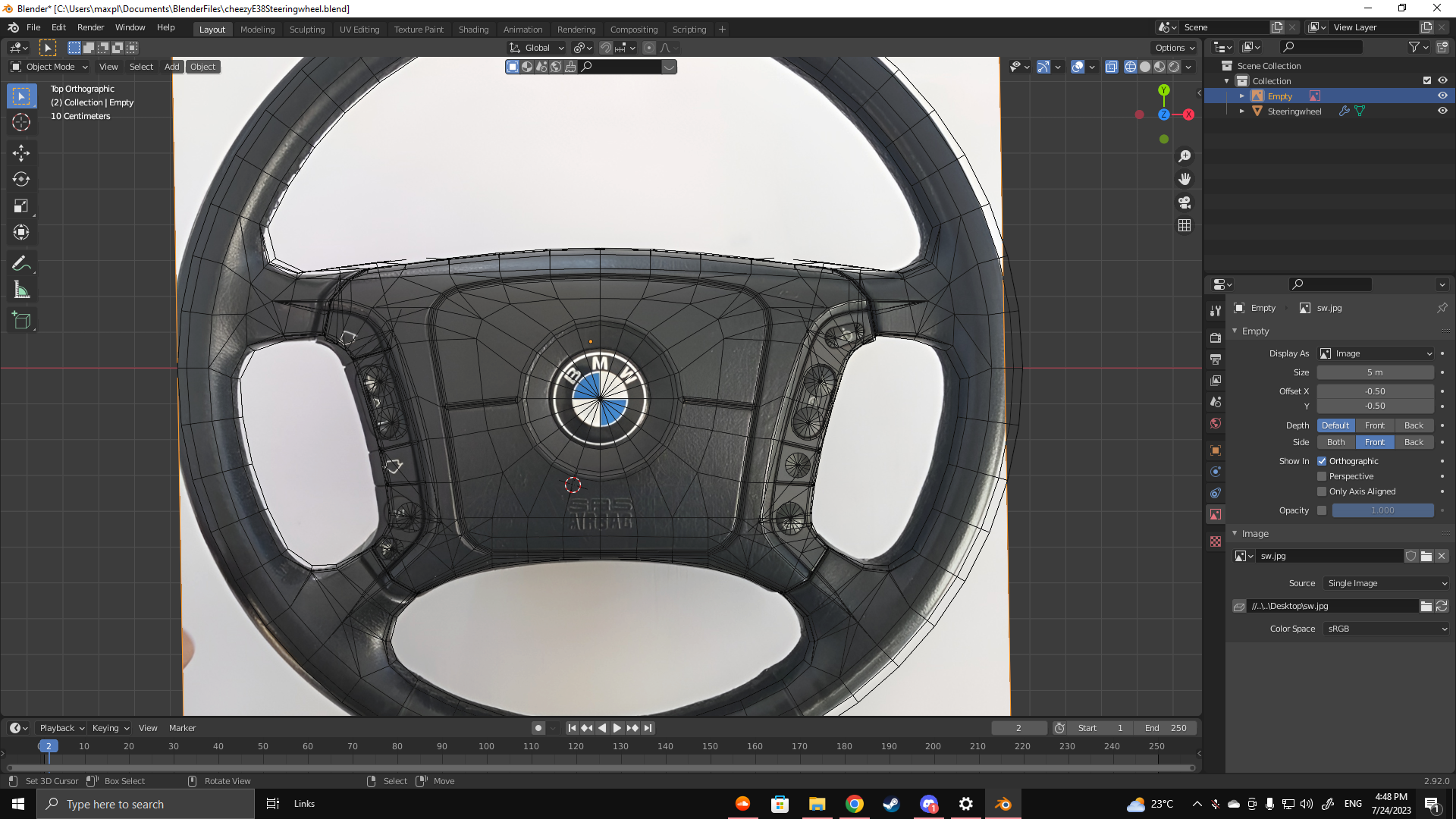
Task: Enable the Perspective checkbox
Action: click(1322, 476)
